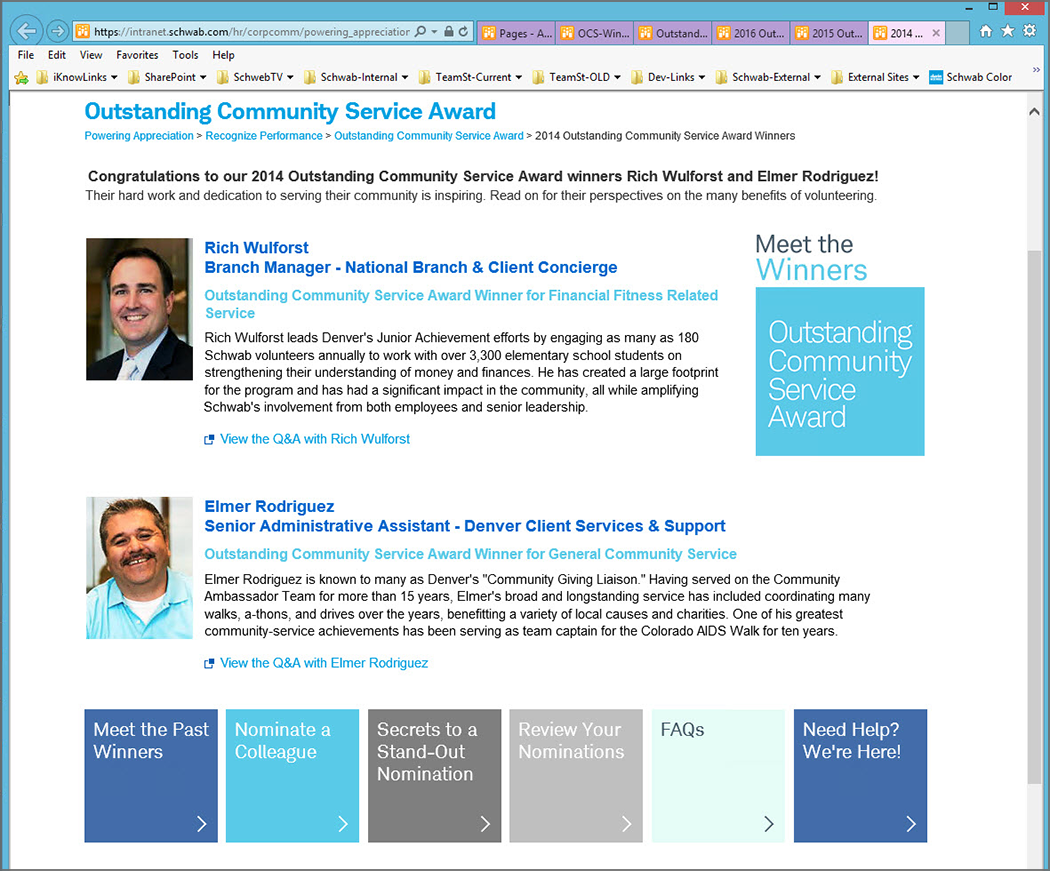The width and height of the screenshot is (1050, 871).
Task: Open the Favorites menu
Action: pos(137,55)
